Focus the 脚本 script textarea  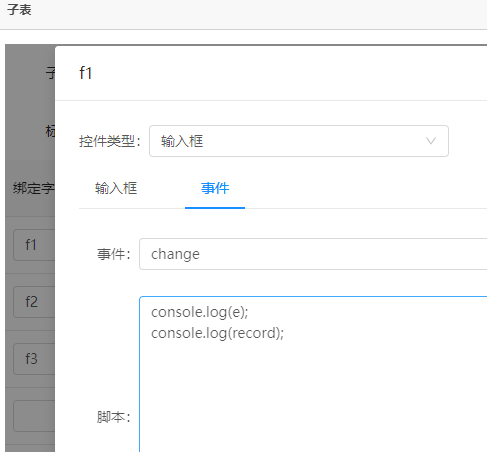(313, 374)
